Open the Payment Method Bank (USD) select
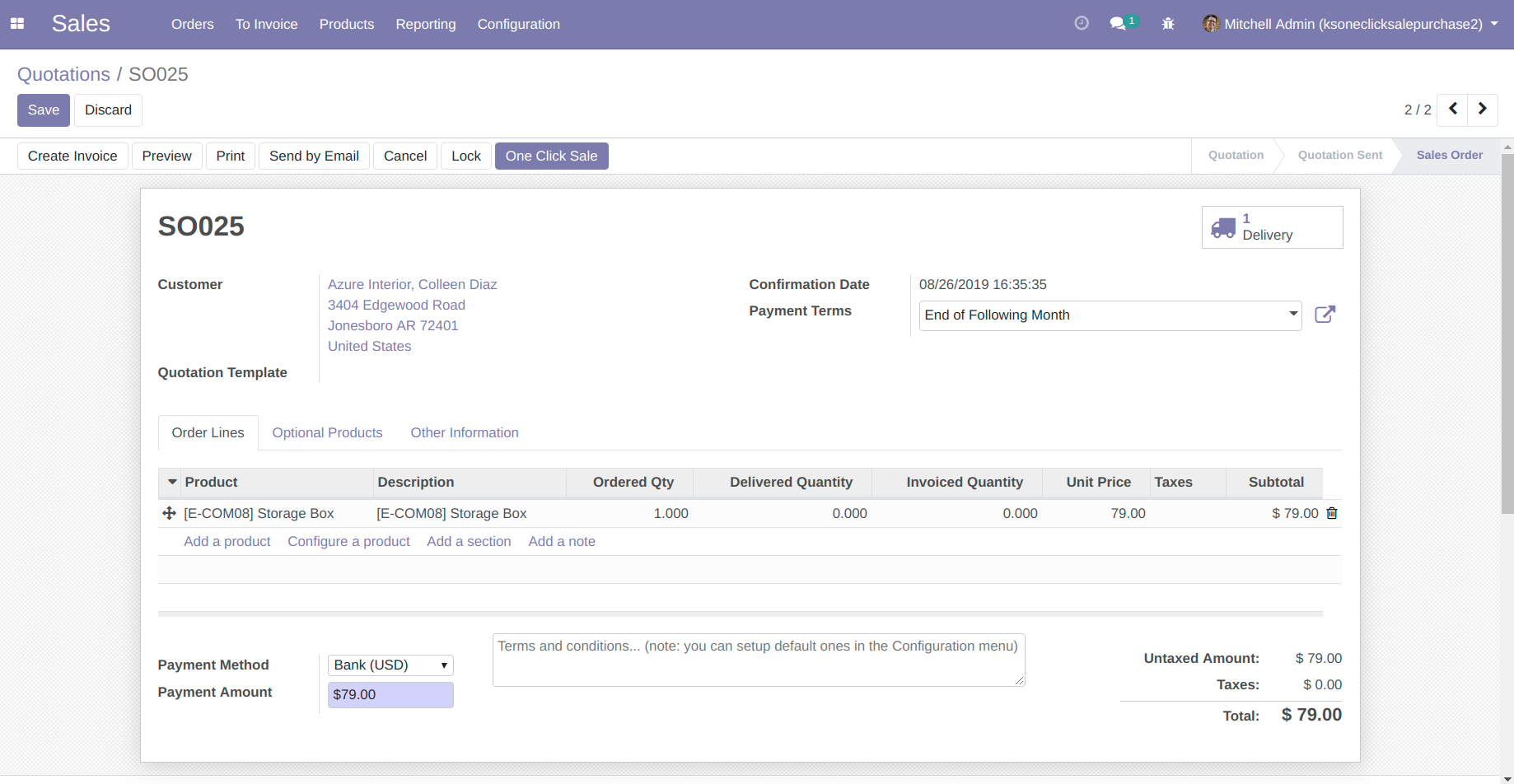 click(390, 665)
